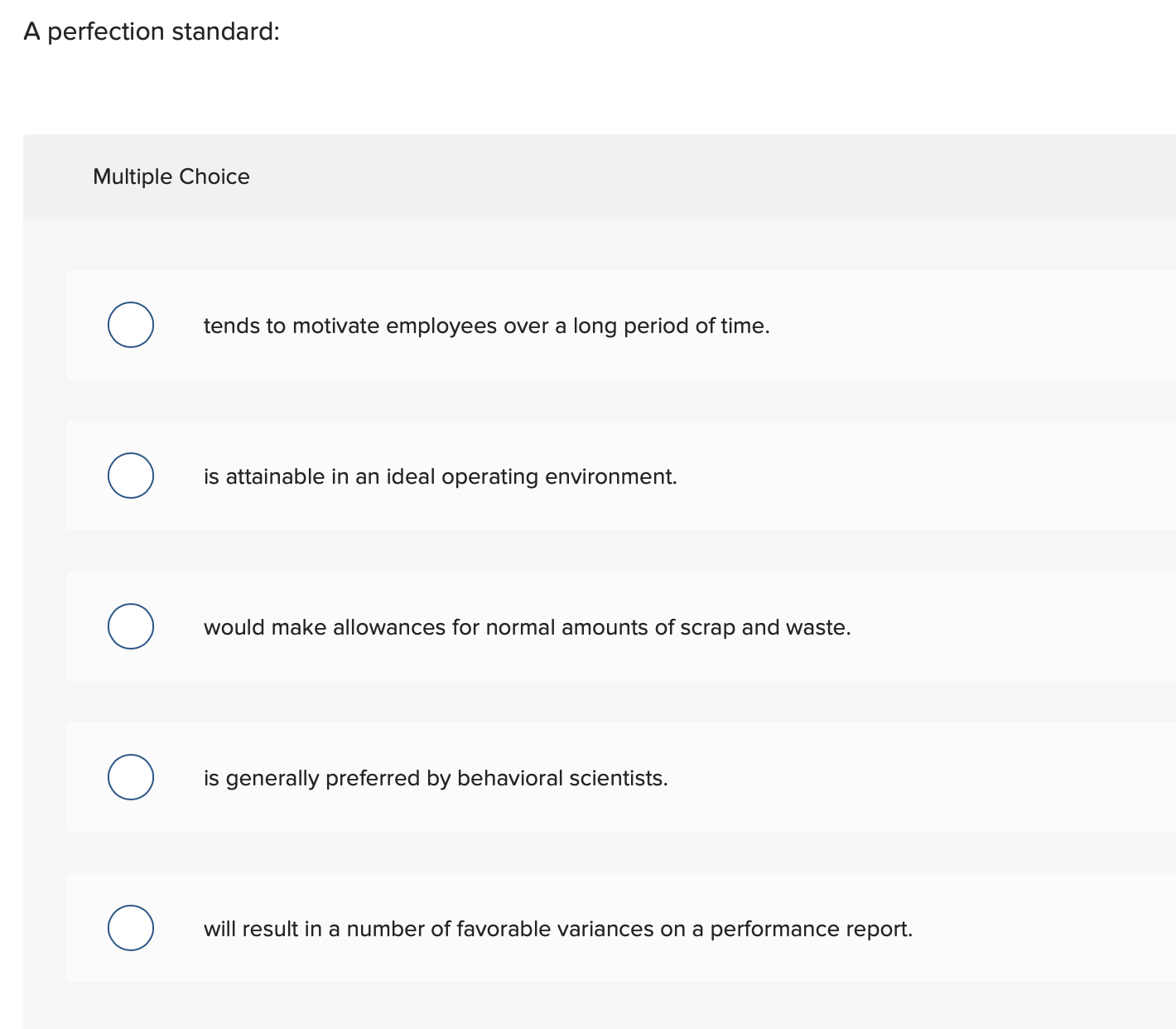Image resolution: width=1176 pixels, height=1029 pixels.
Task: Choose the radio button for the scrap and waste option
Action: (130, 626)
